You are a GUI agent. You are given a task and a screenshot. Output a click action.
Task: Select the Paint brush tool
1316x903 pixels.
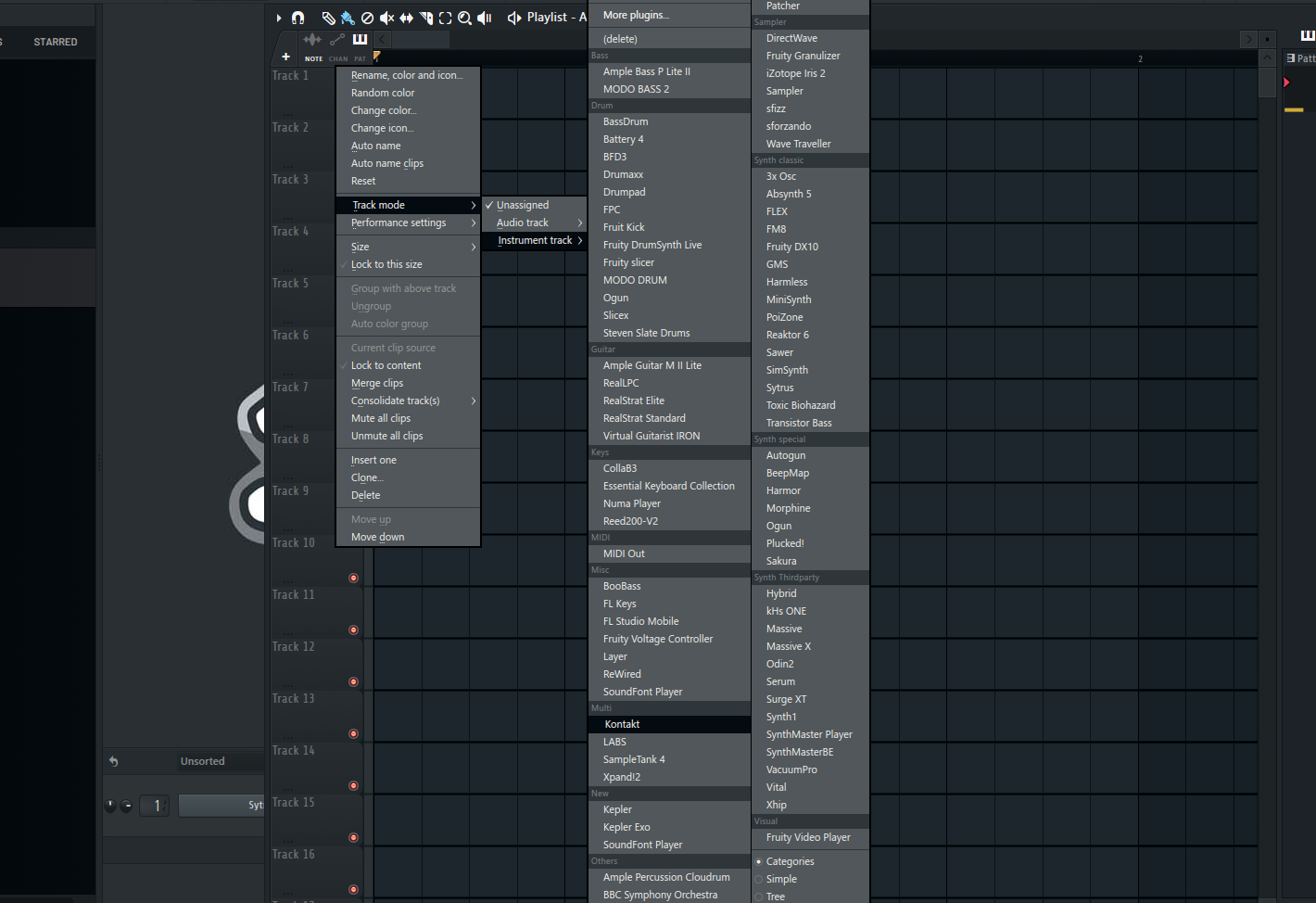tap(348, 18)
